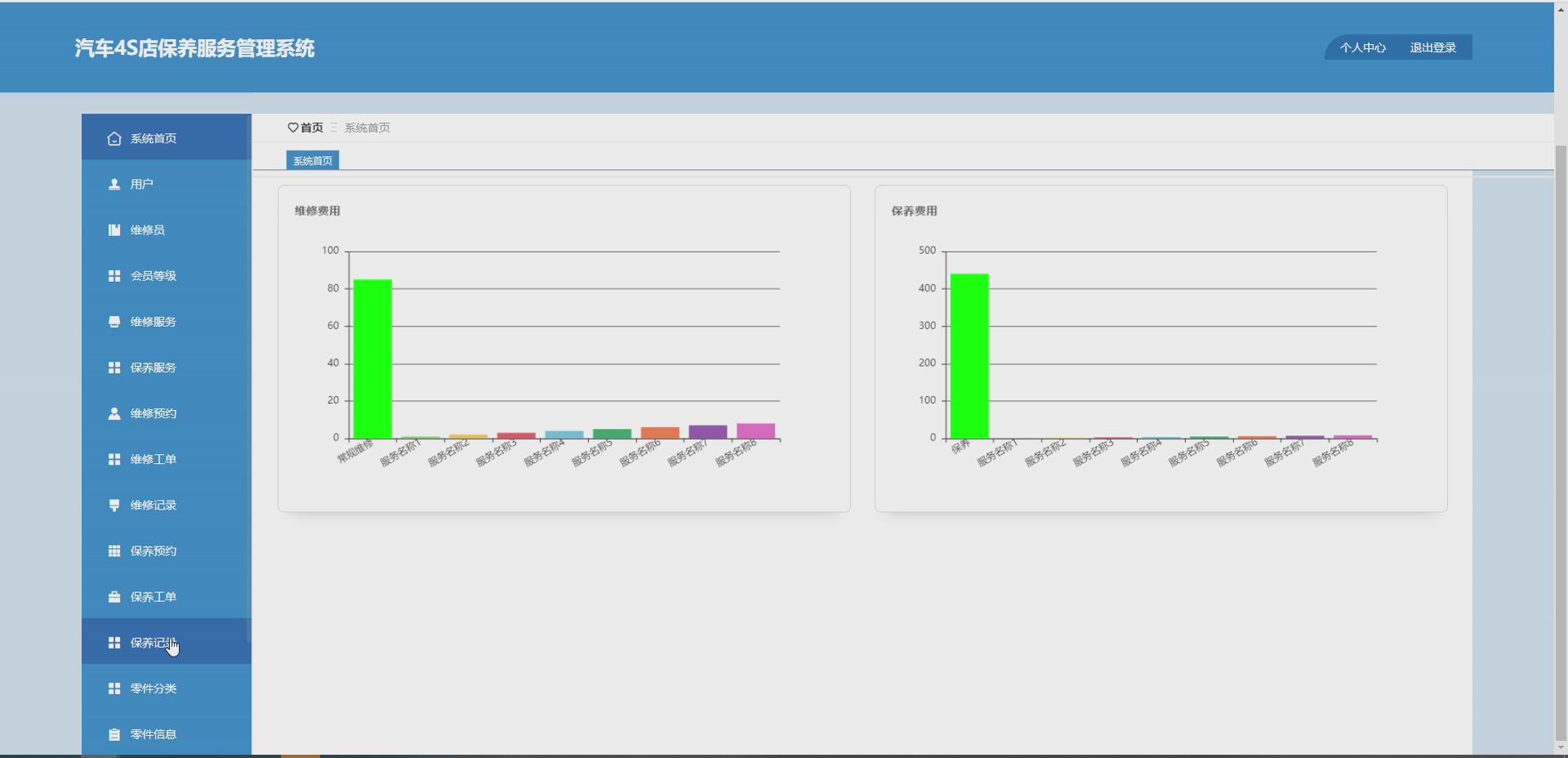
Task: Click the grid icon beside 维修工单
Action: (x=114, y=459)
